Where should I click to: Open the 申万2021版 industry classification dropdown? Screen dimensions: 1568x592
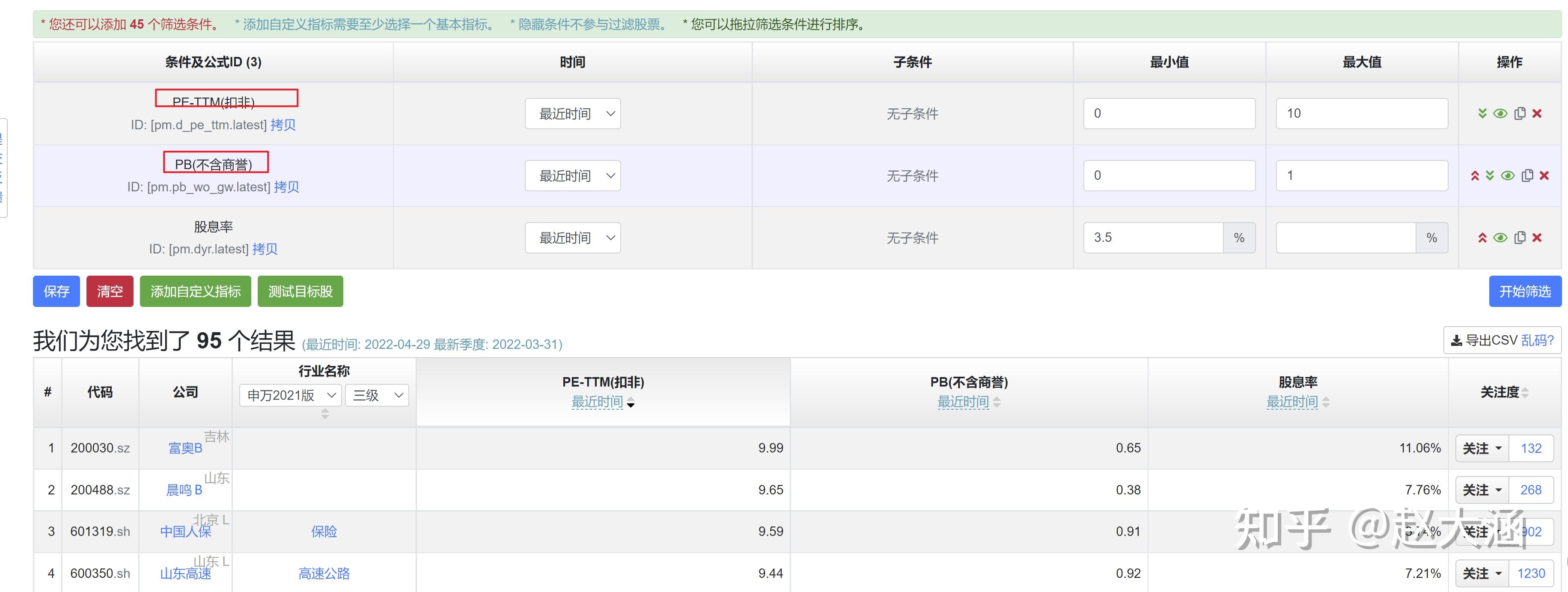pos(290,396)
